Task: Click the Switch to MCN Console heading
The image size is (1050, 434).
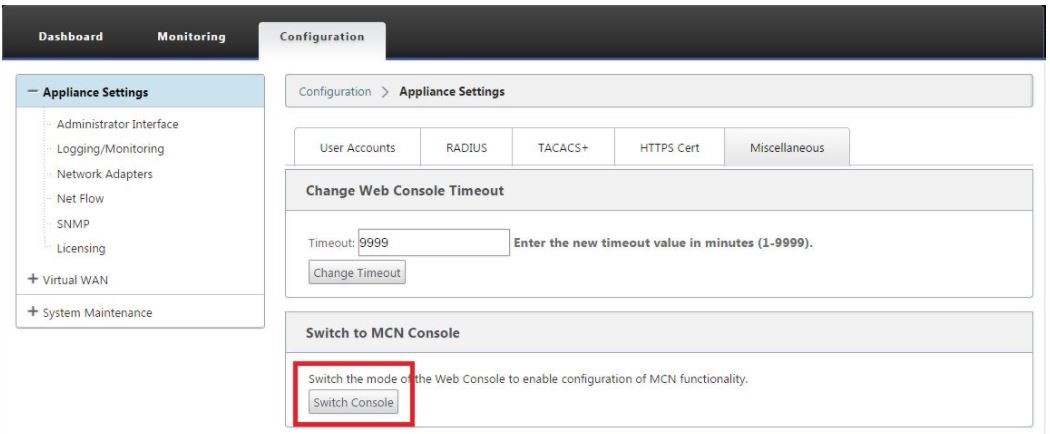Action: click(382, 332)
